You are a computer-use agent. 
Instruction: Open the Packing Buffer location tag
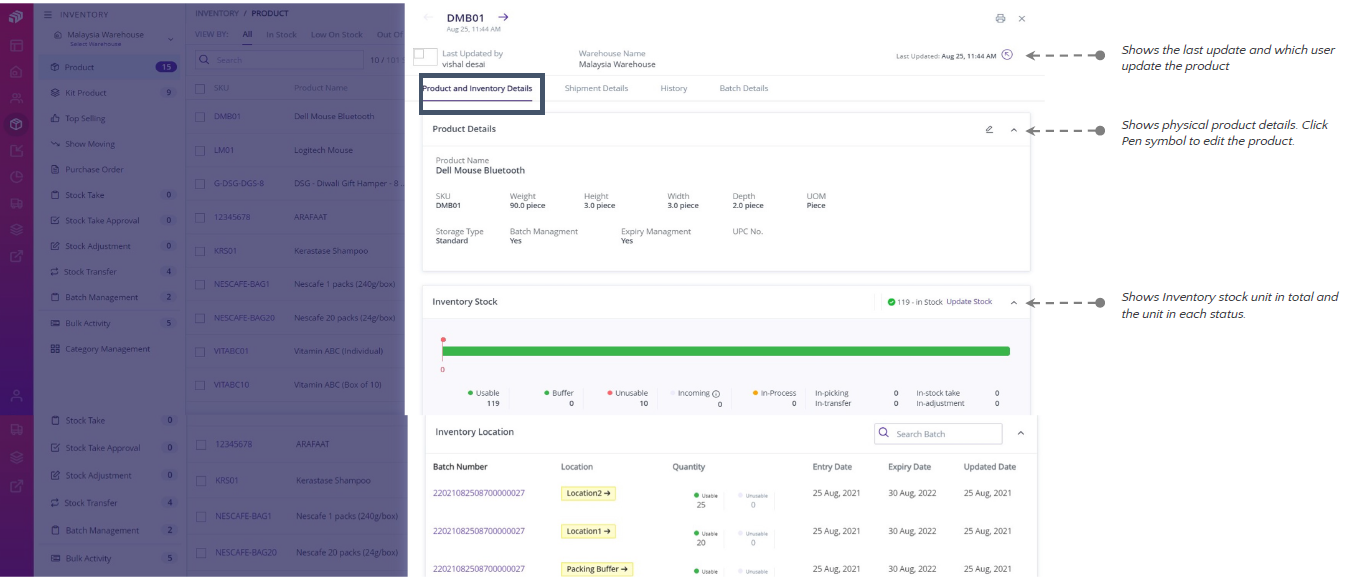pos(597,569)
